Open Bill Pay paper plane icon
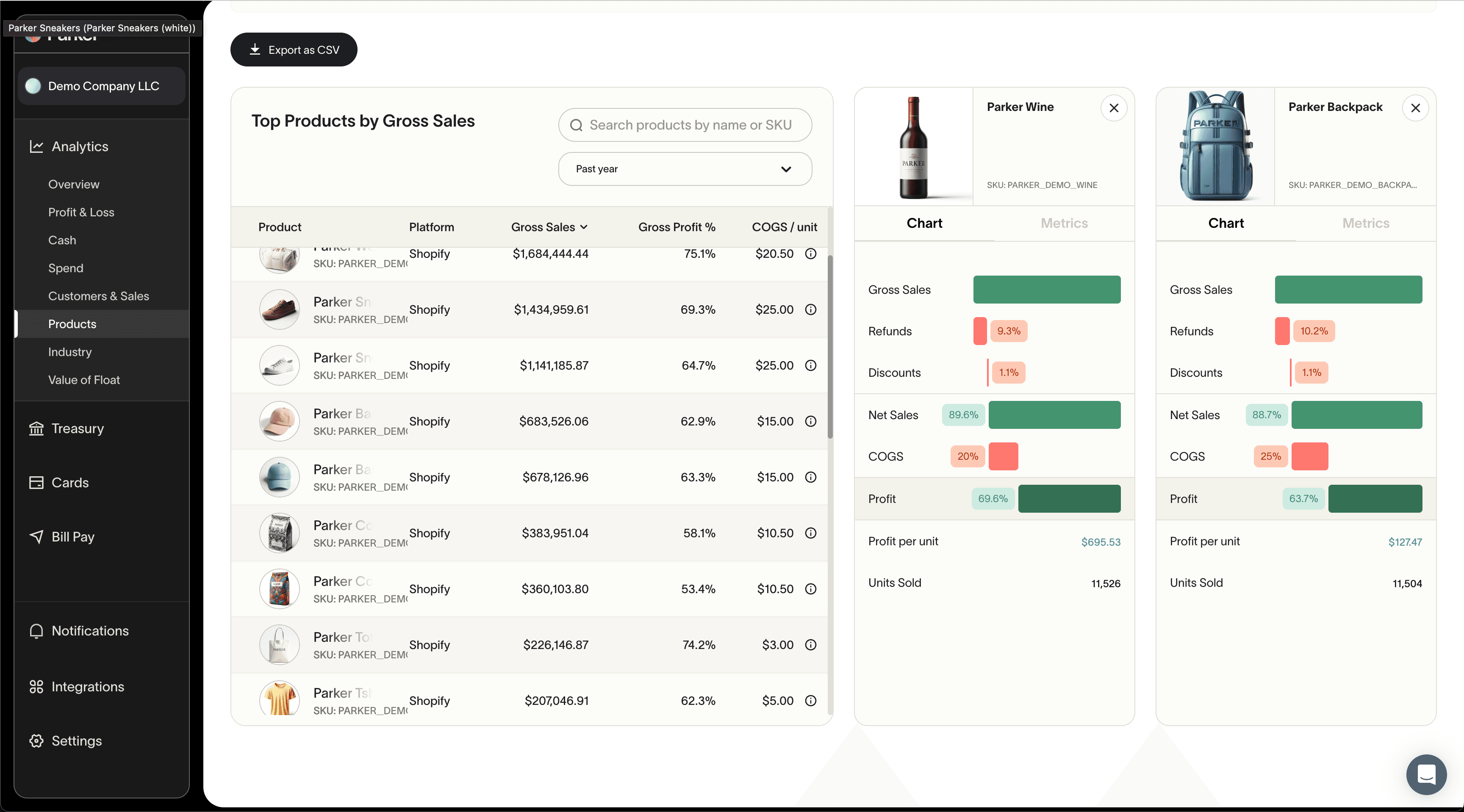 (x=36, y=536)
